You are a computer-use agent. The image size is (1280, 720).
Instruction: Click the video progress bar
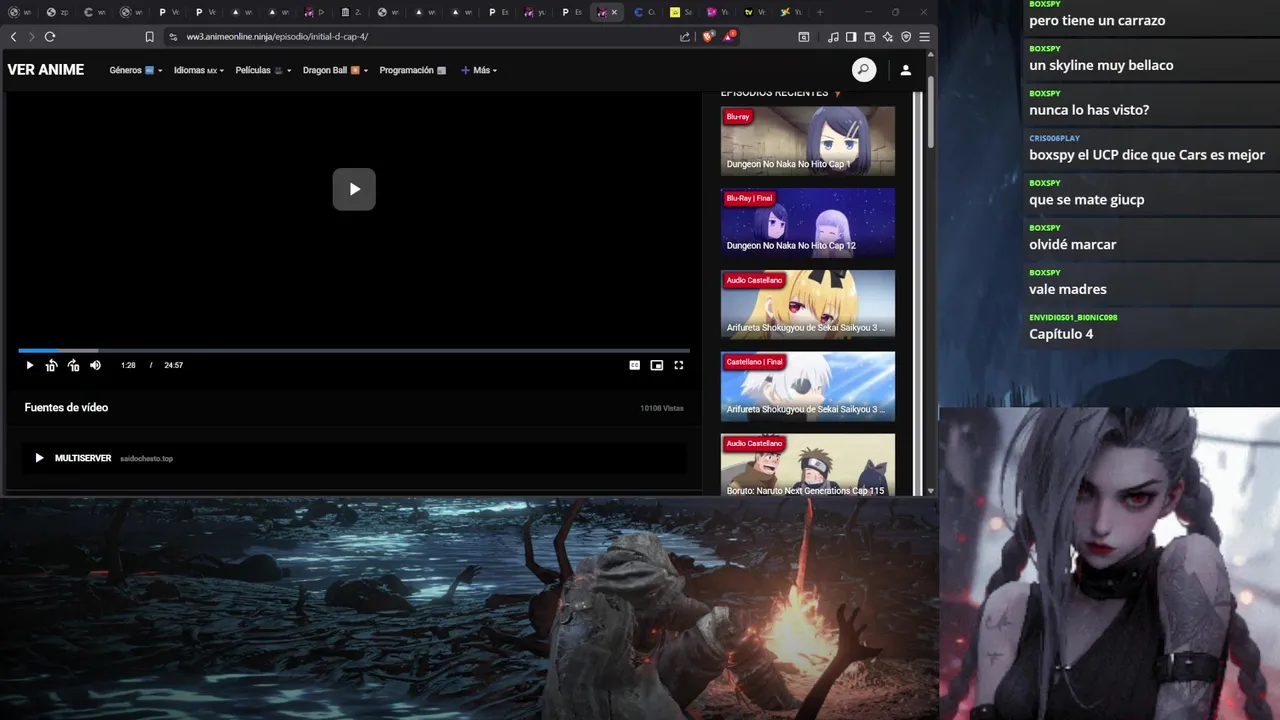[x=354, y=351]
